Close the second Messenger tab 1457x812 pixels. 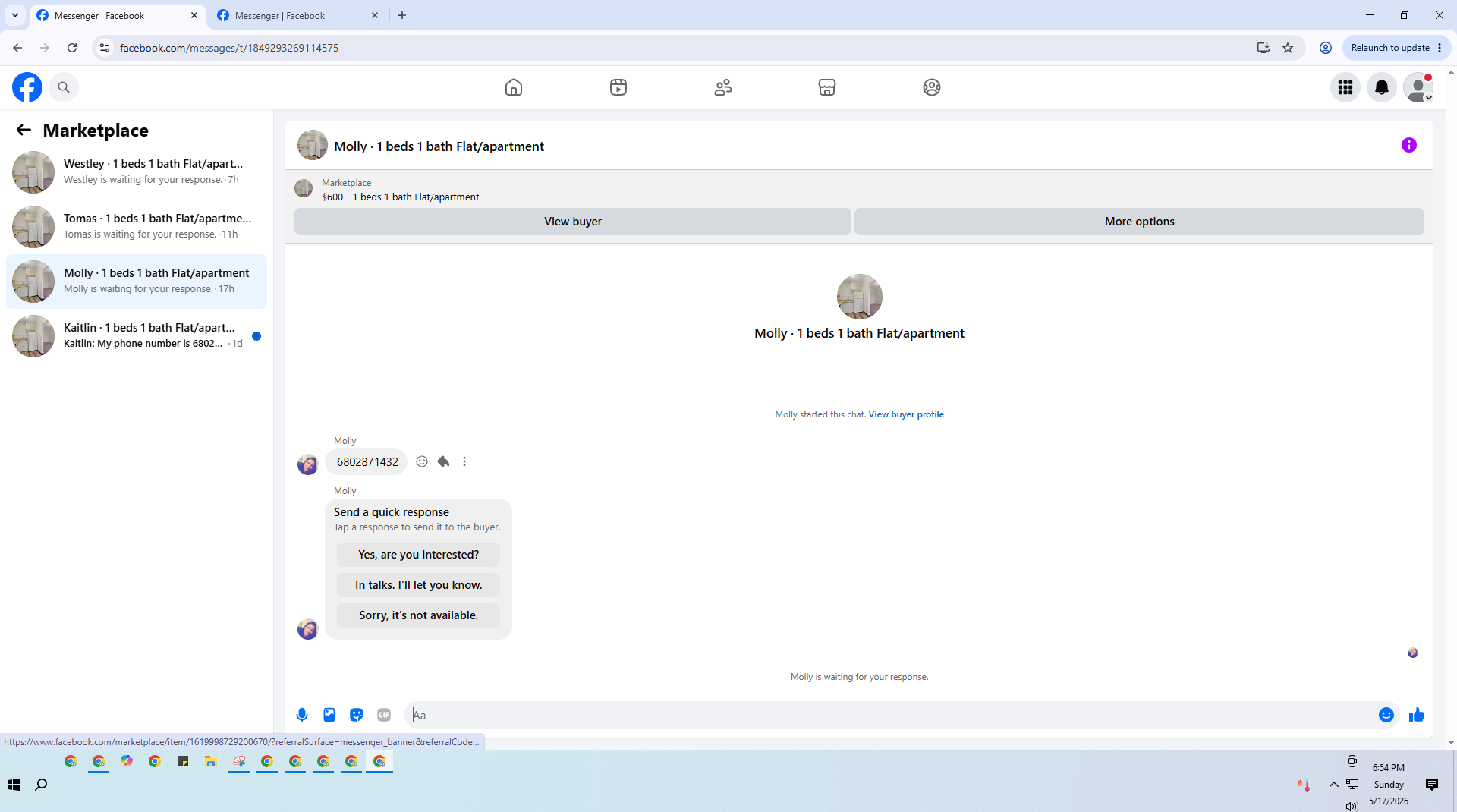tap(375, 15)
